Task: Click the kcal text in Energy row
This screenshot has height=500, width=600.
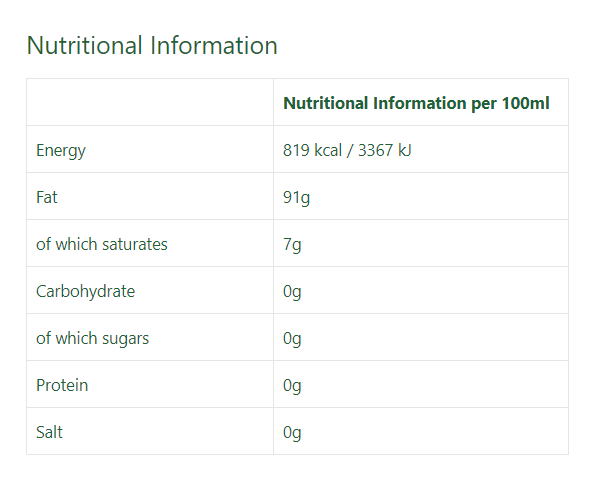Action: tap(328, 150)
